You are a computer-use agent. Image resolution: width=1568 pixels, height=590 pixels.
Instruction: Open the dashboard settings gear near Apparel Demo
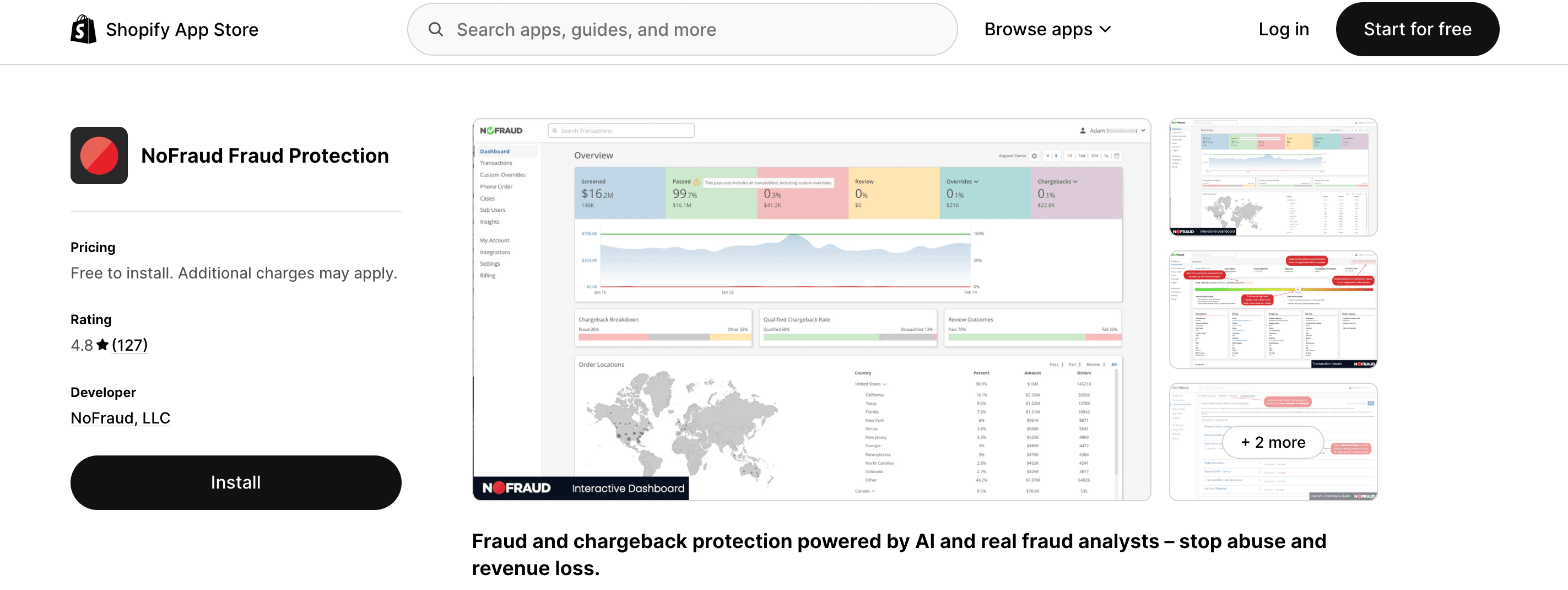(x=1035, y=157)
